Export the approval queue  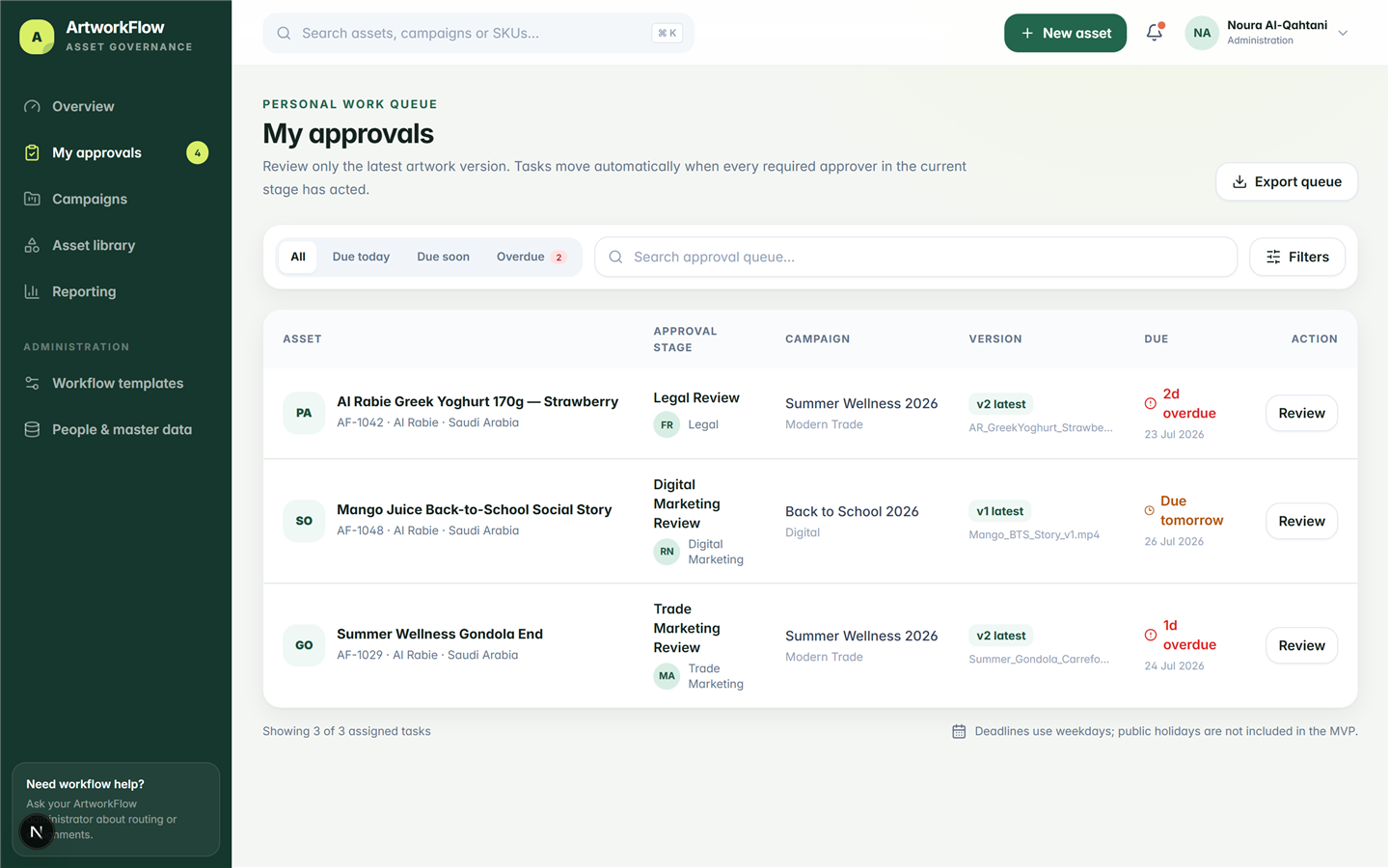point(1287,181)
